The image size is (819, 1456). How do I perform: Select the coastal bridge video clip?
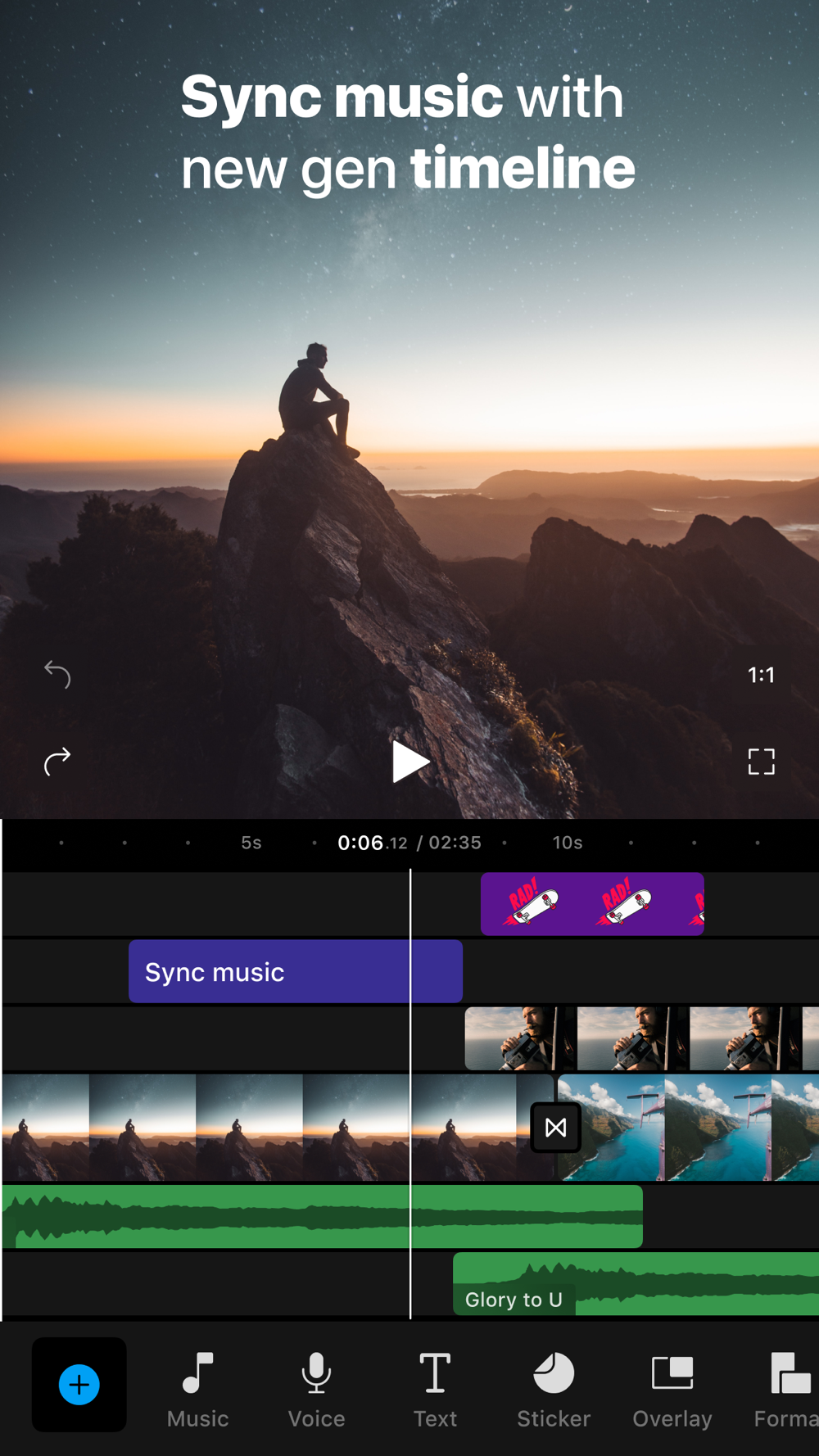coord(689,1128)
